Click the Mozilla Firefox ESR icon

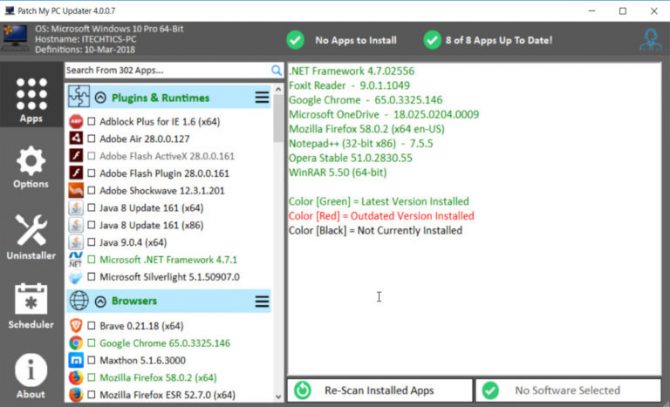[x=76, y=395]
